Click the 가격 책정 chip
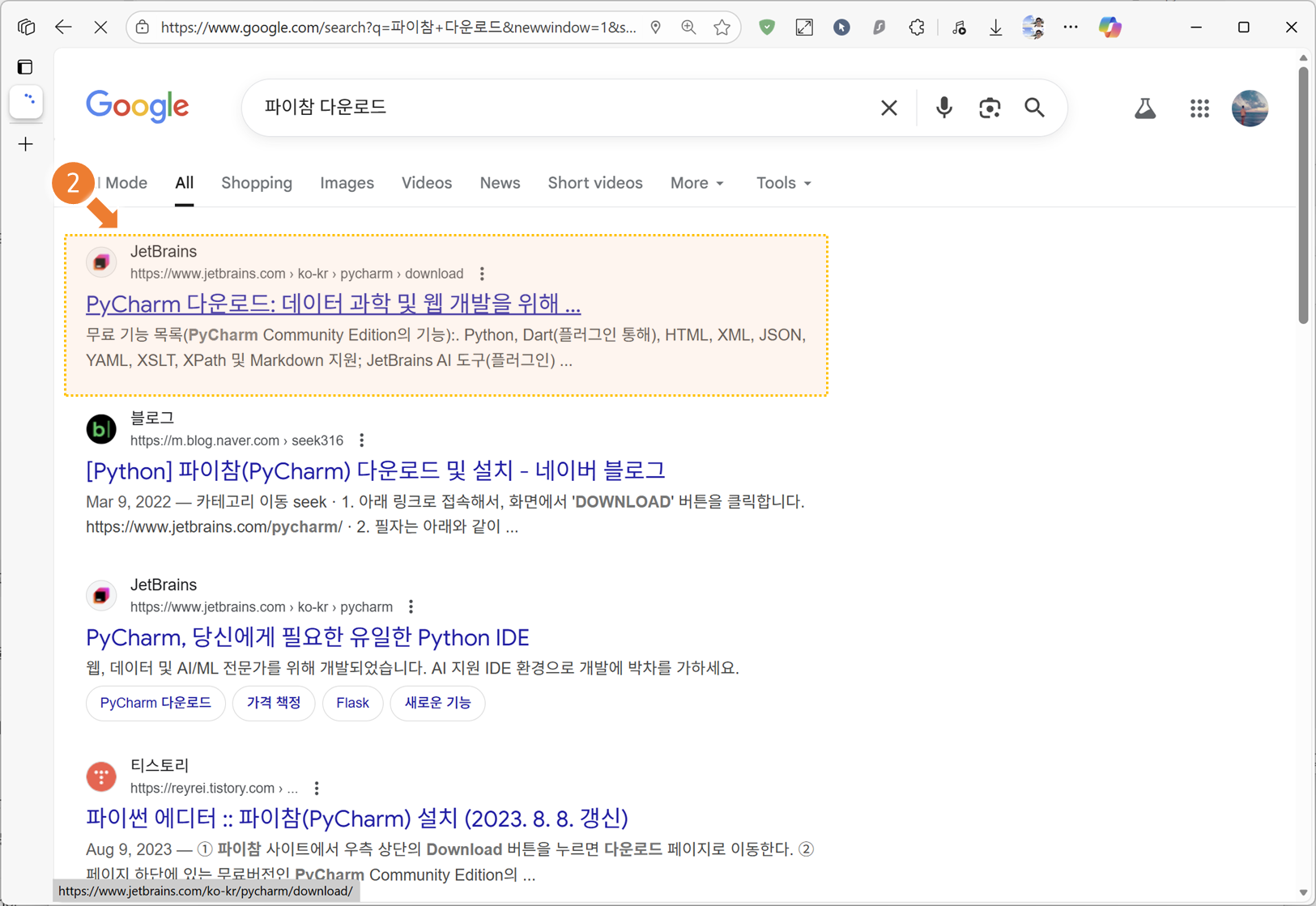This screenshot has width=1316, height=906. point(274,703)
